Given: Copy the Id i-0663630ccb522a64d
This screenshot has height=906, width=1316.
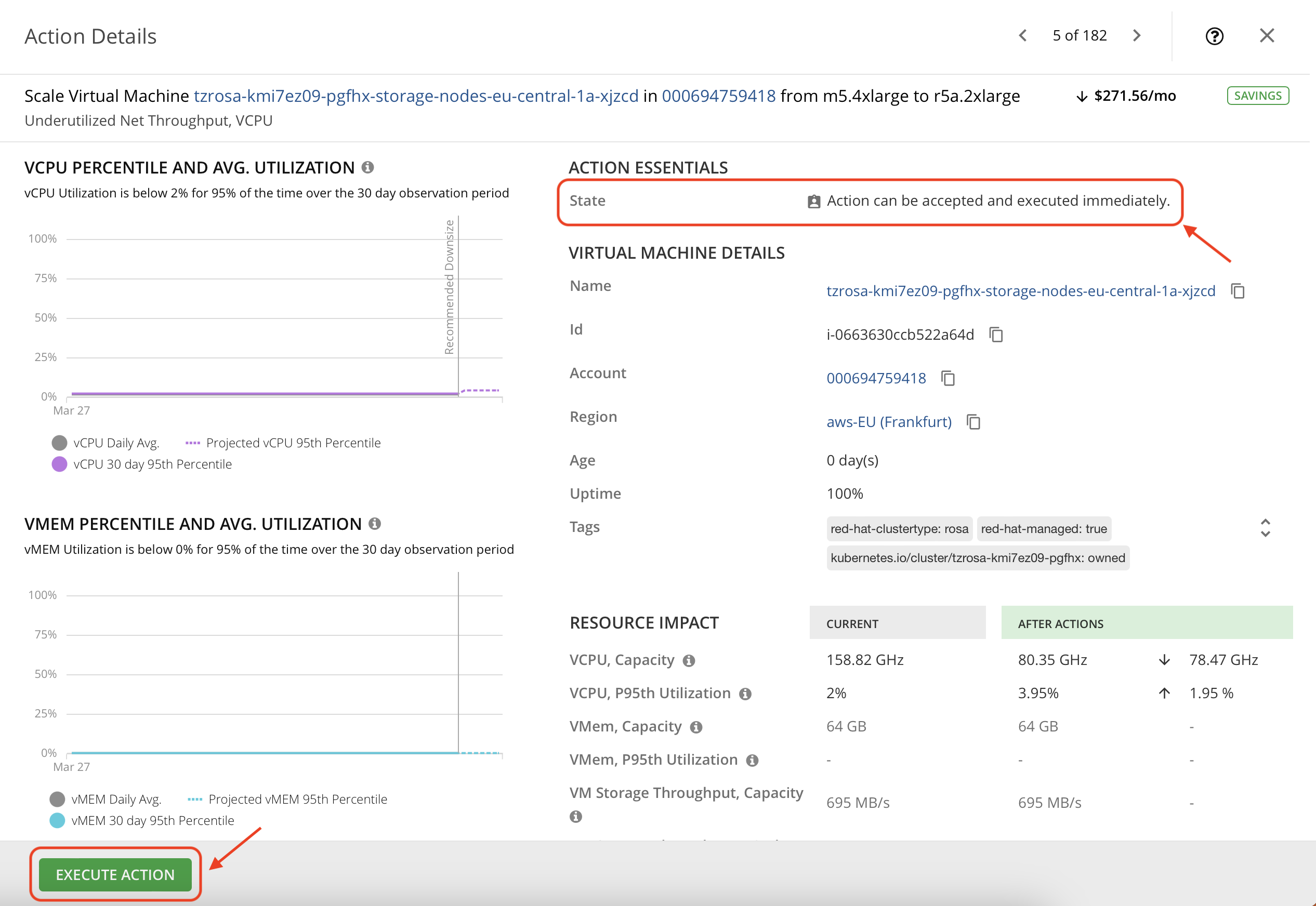Looking at the screenshot, I should coord(996,335).
